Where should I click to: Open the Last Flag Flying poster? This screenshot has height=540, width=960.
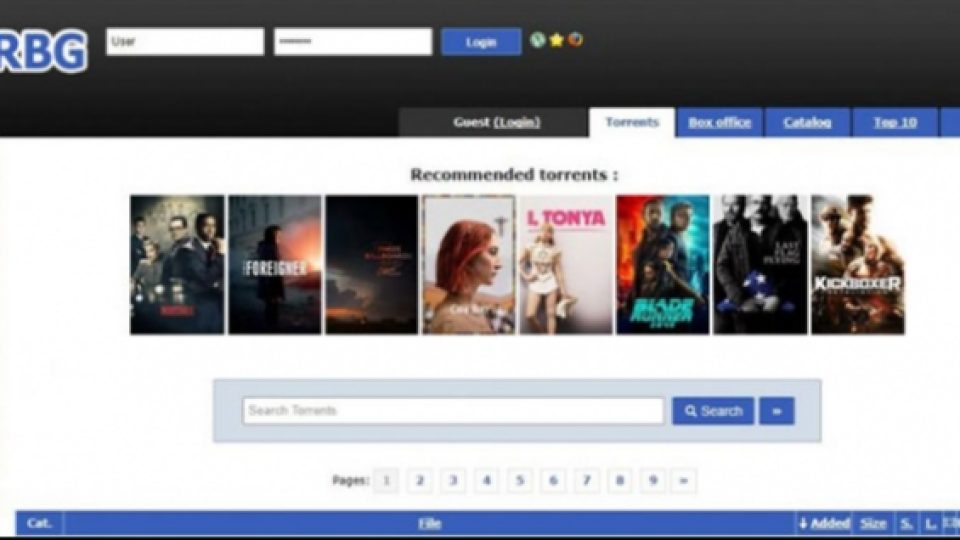coord(760,264)
